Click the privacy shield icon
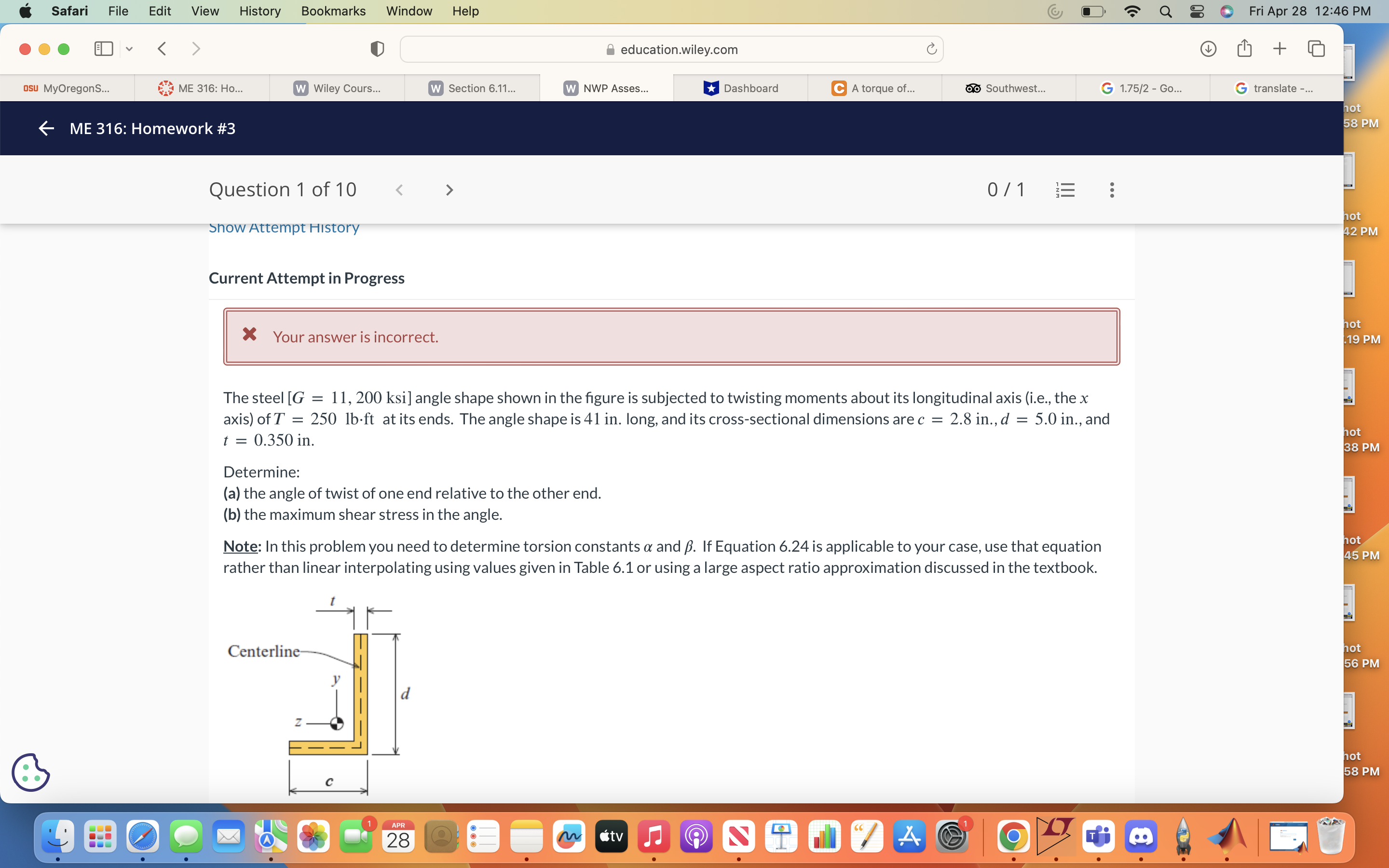1389x868 pixels. coord(377,49)
